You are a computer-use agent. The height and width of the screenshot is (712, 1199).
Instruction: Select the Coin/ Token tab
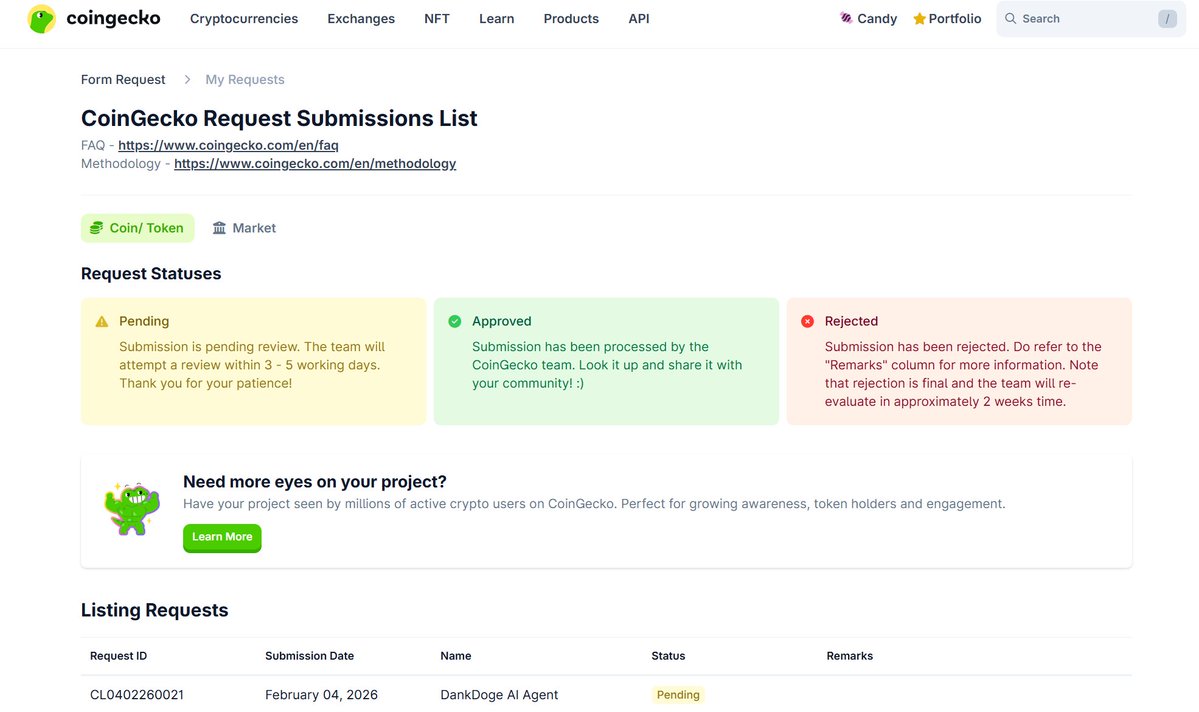coord(138,228)
